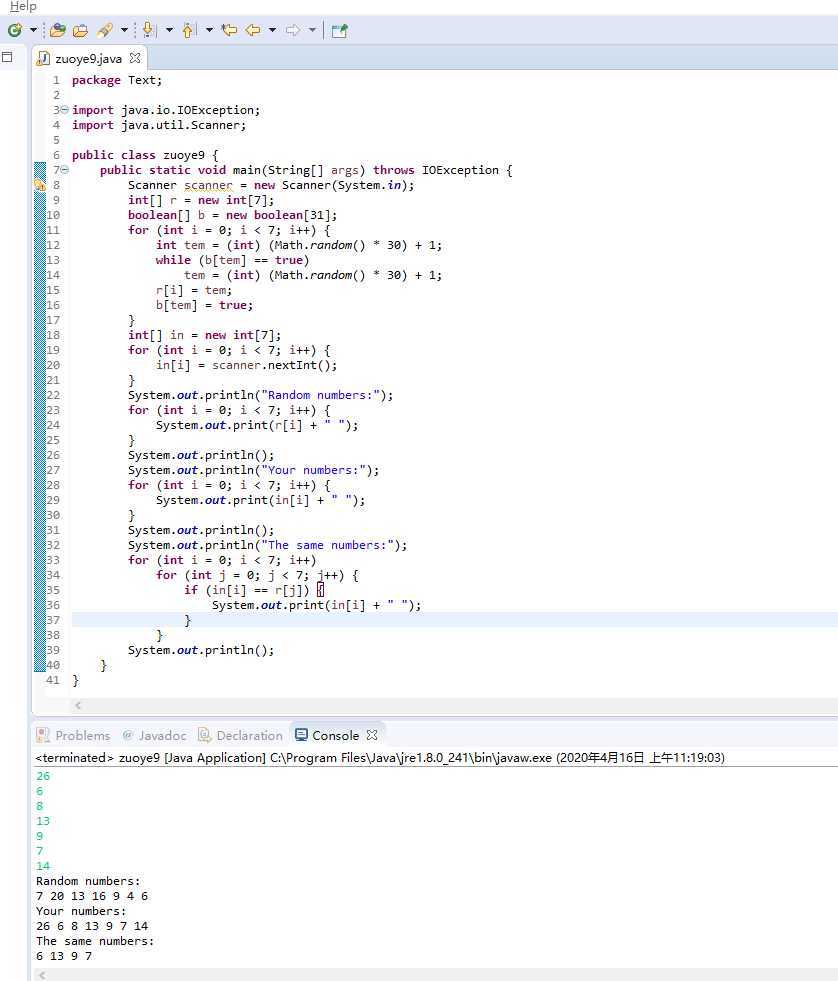Open the New Java Class dropdown arrow
Screen dimensions: 838x981
(x=33, y=29)
